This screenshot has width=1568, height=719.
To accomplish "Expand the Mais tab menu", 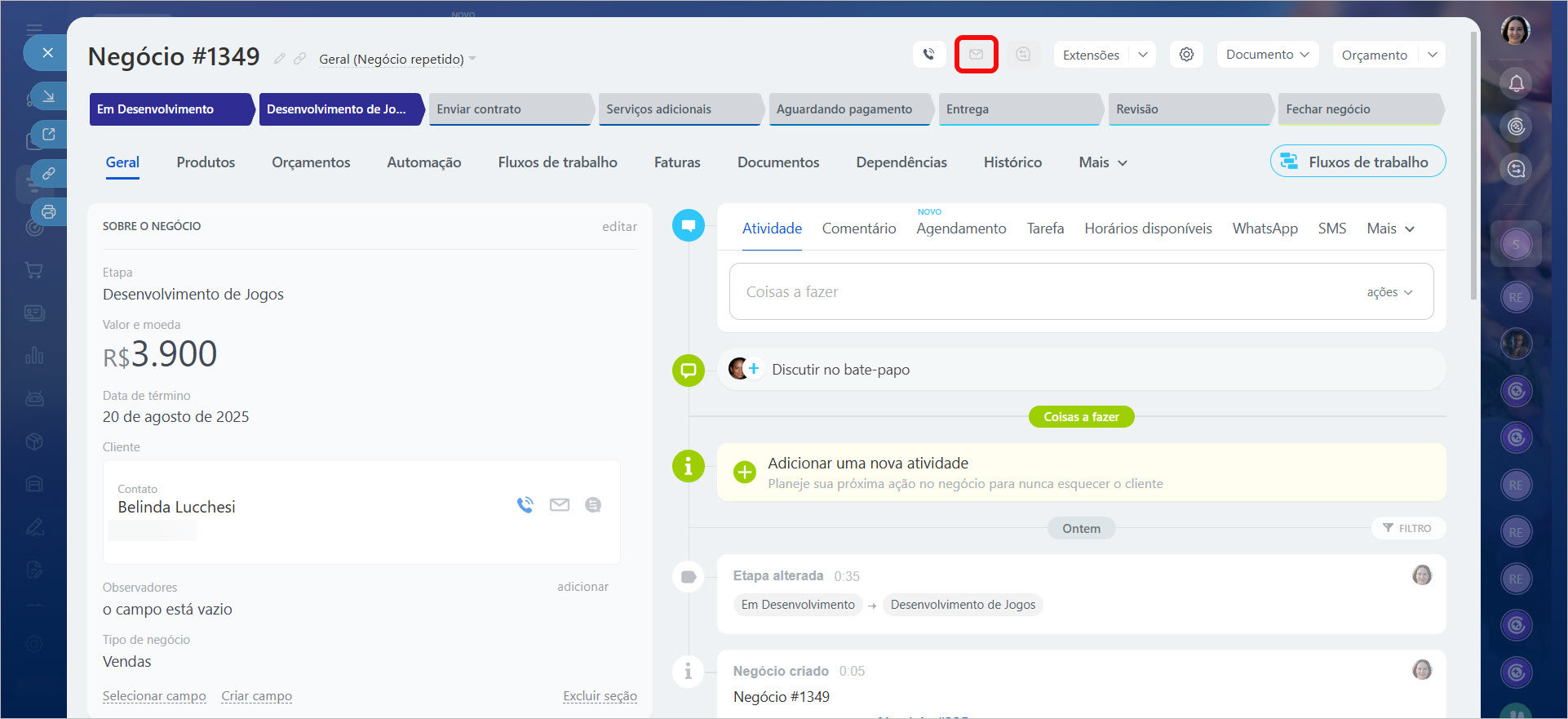I will [x=1102, y=162].
